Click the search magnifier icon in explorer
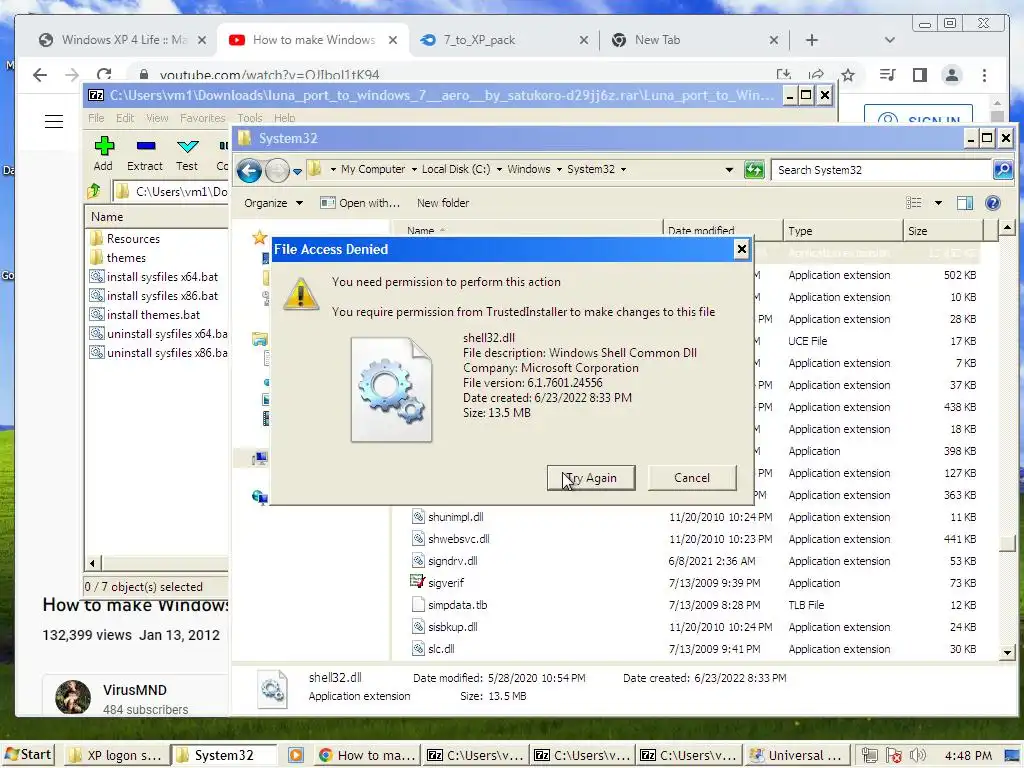Image resolution: width=1024 pixels, height=768 pixels. click(1002, 170)
